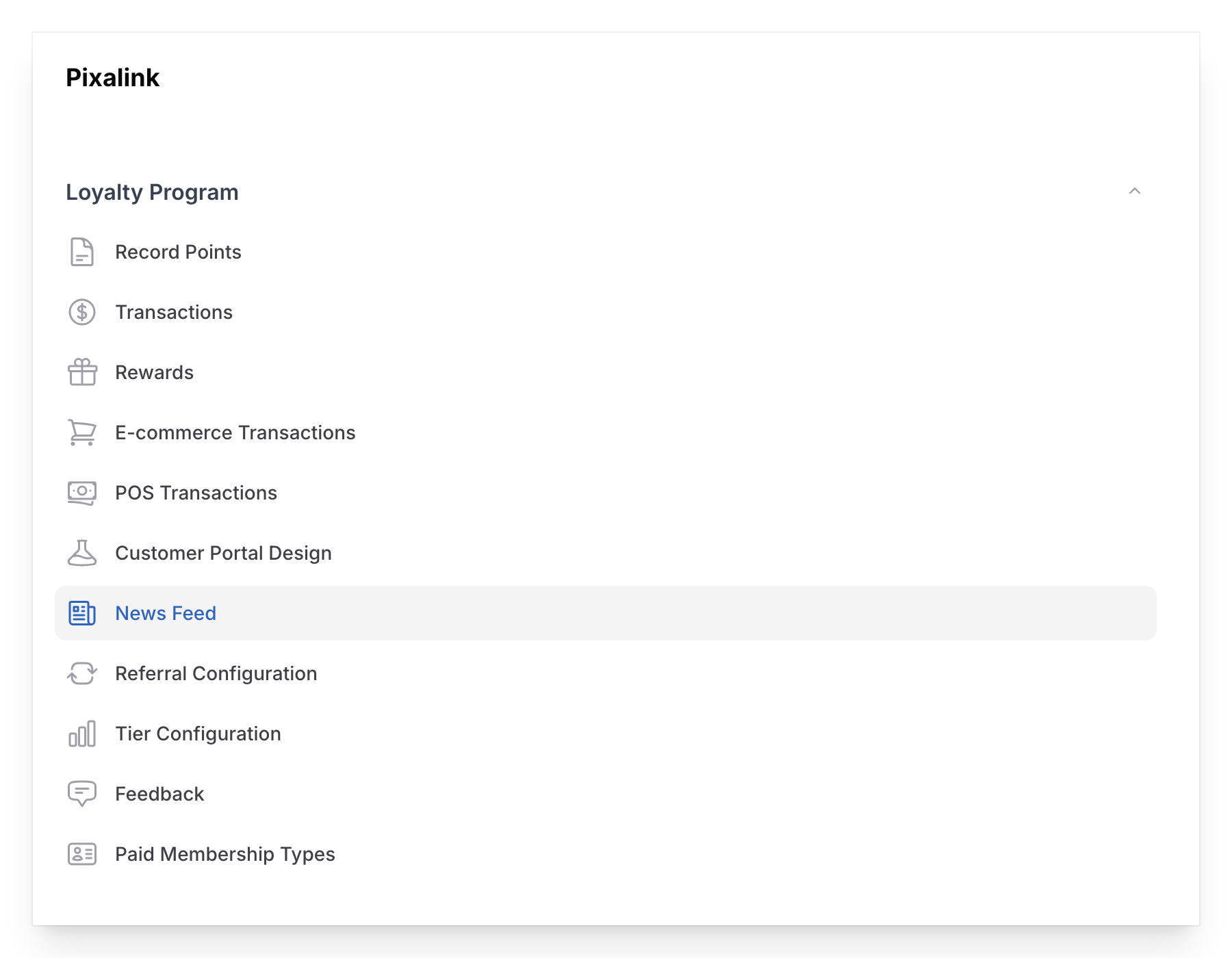This screenshot has width=1232, height=958.
Task: Click the shopping cart icon for E-commerce Transactions
Action: click(81, 432)
